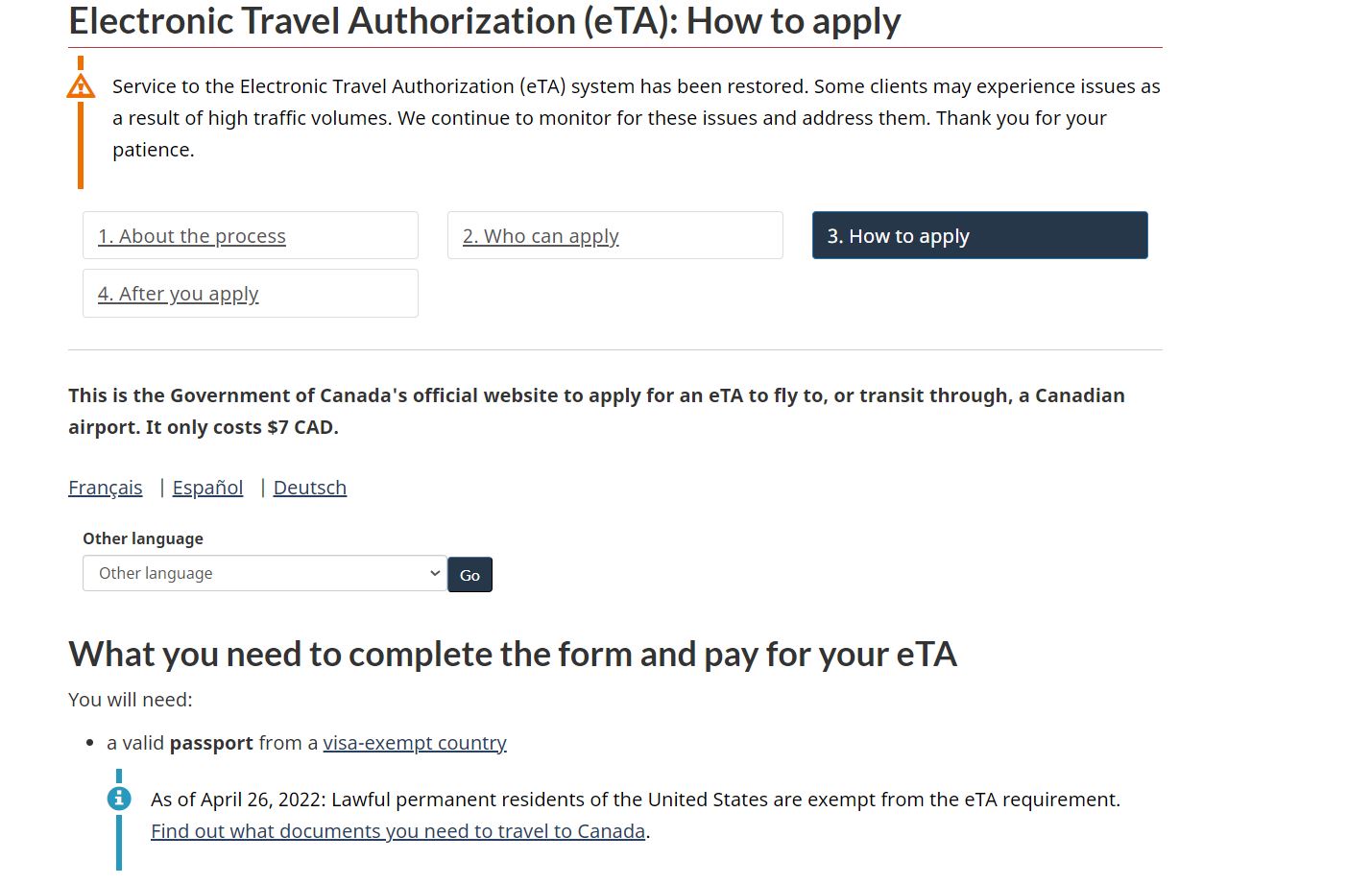
Task: Open the Other language dropdown
Action: [x=264, y=573]
